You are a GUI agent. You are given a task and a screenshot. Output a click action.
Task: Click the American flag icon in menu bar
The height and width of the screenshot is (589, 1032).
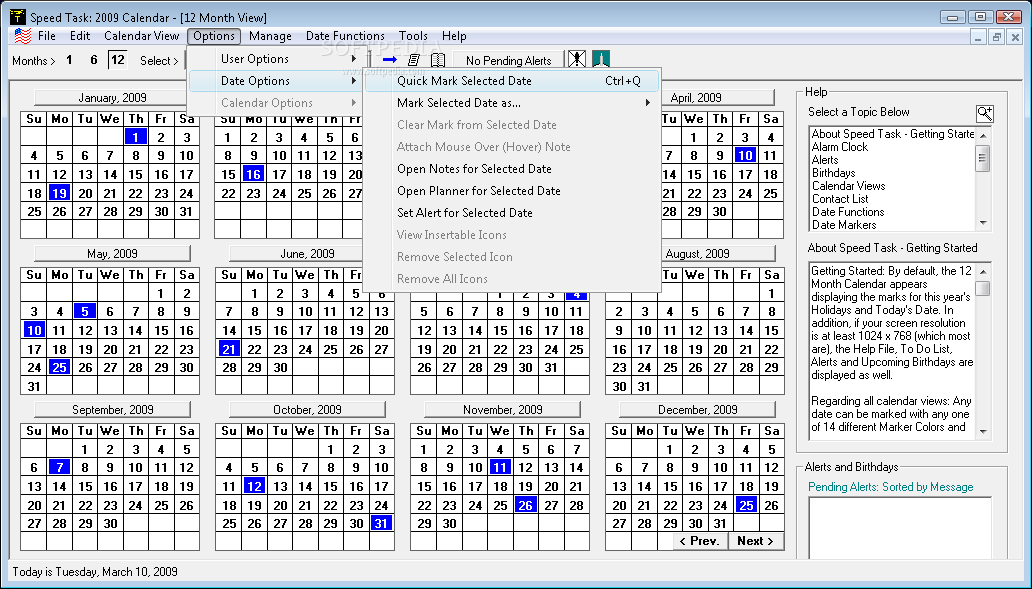pos(23,36)
